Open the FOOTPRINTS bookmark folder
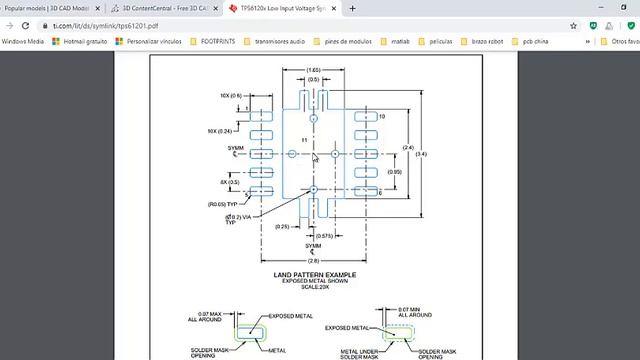Screen dimensions: 640x360 pyautogui.click(x=213, y=41)
